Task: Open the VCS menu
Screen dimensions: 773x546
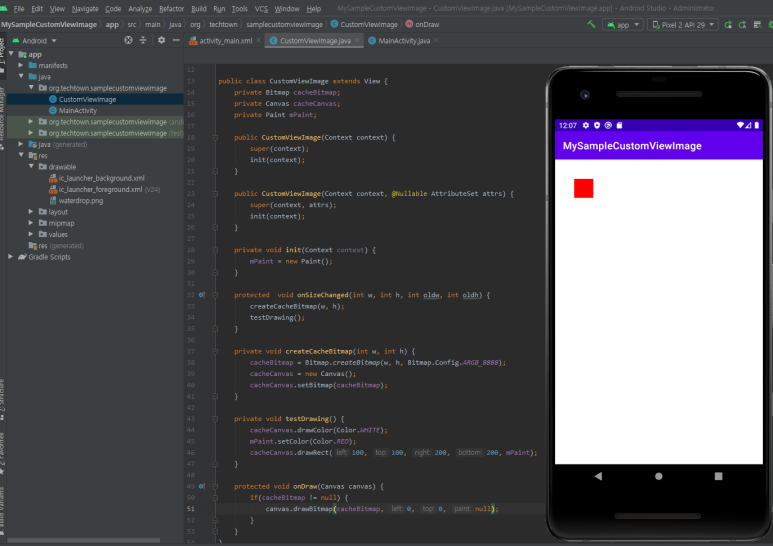Action: (261, 8)
